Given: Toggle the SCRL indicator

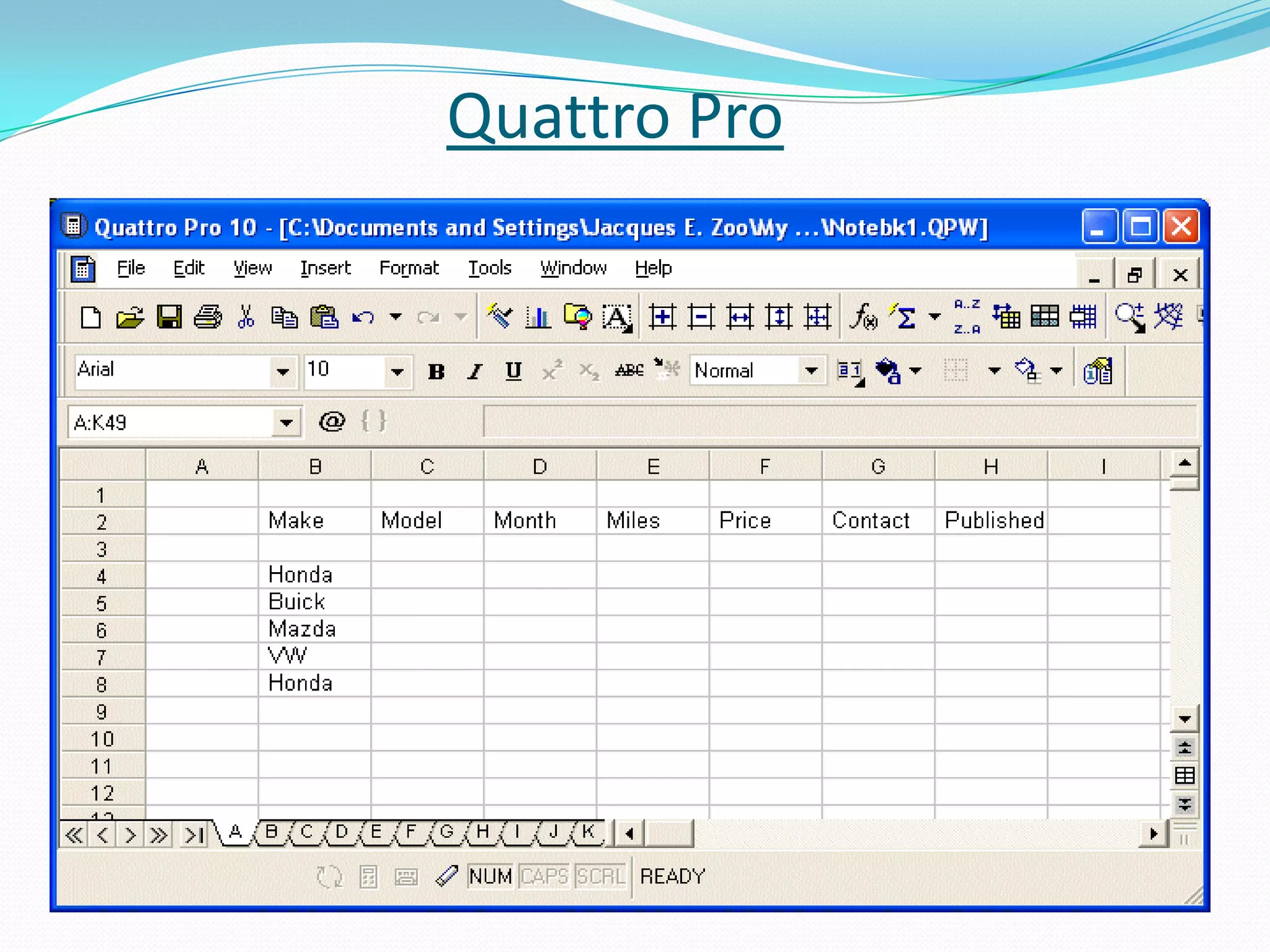Looking at the screenshot, I should pos(600,876).
